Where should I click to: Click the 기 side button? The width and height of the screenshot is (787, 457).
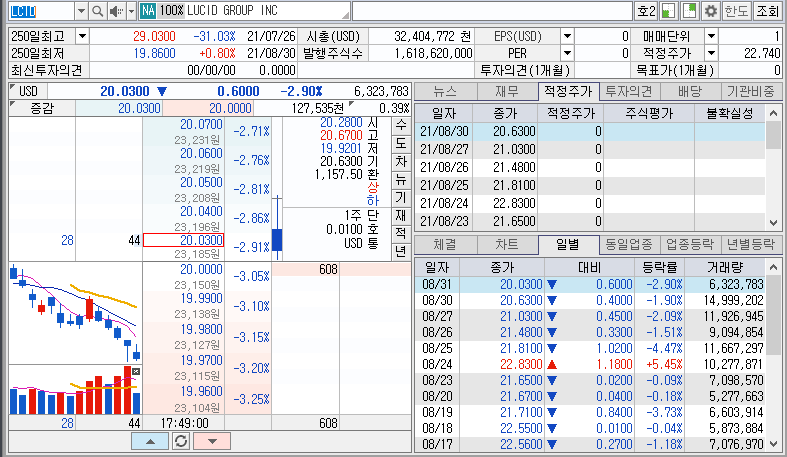point(401,197)
